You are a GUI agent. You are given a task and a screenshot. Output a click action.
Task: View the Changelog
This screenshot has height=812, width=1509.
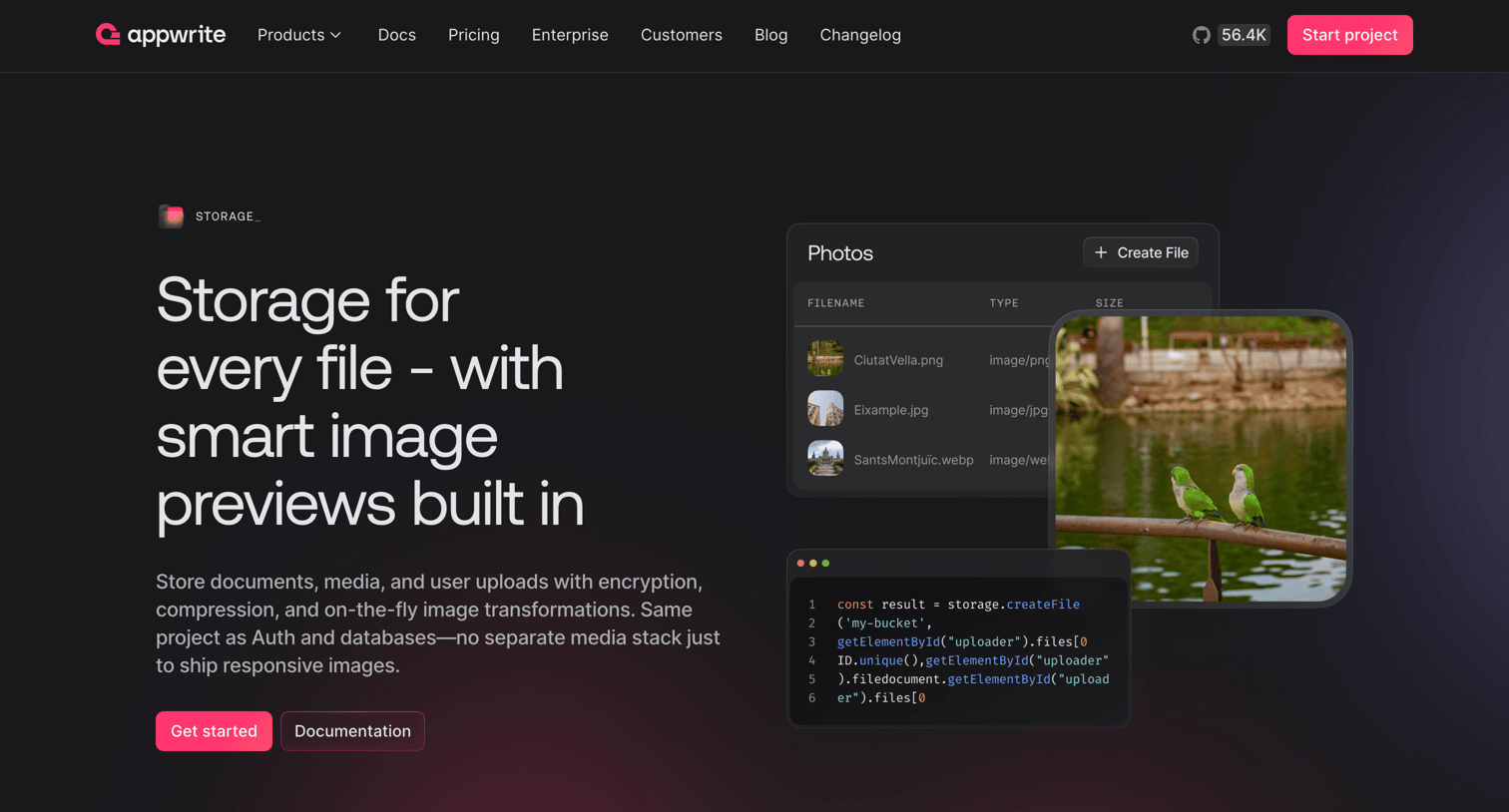[x=860, y=35]
